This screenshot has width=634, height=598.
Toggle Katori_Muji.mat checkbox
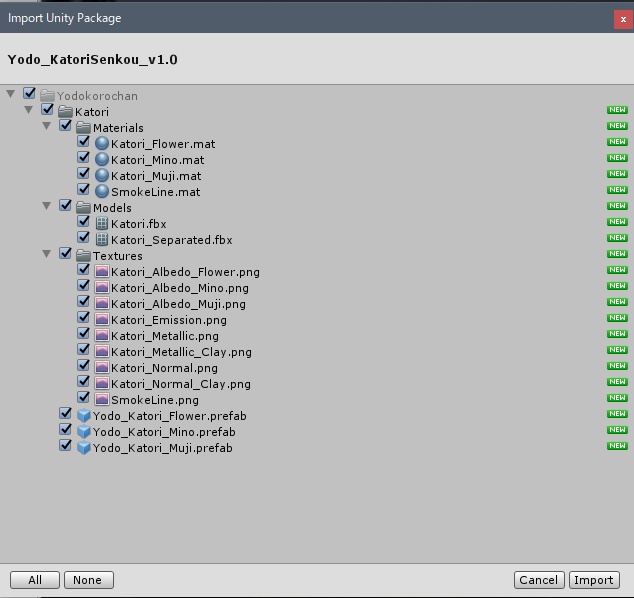pos(83,173)
